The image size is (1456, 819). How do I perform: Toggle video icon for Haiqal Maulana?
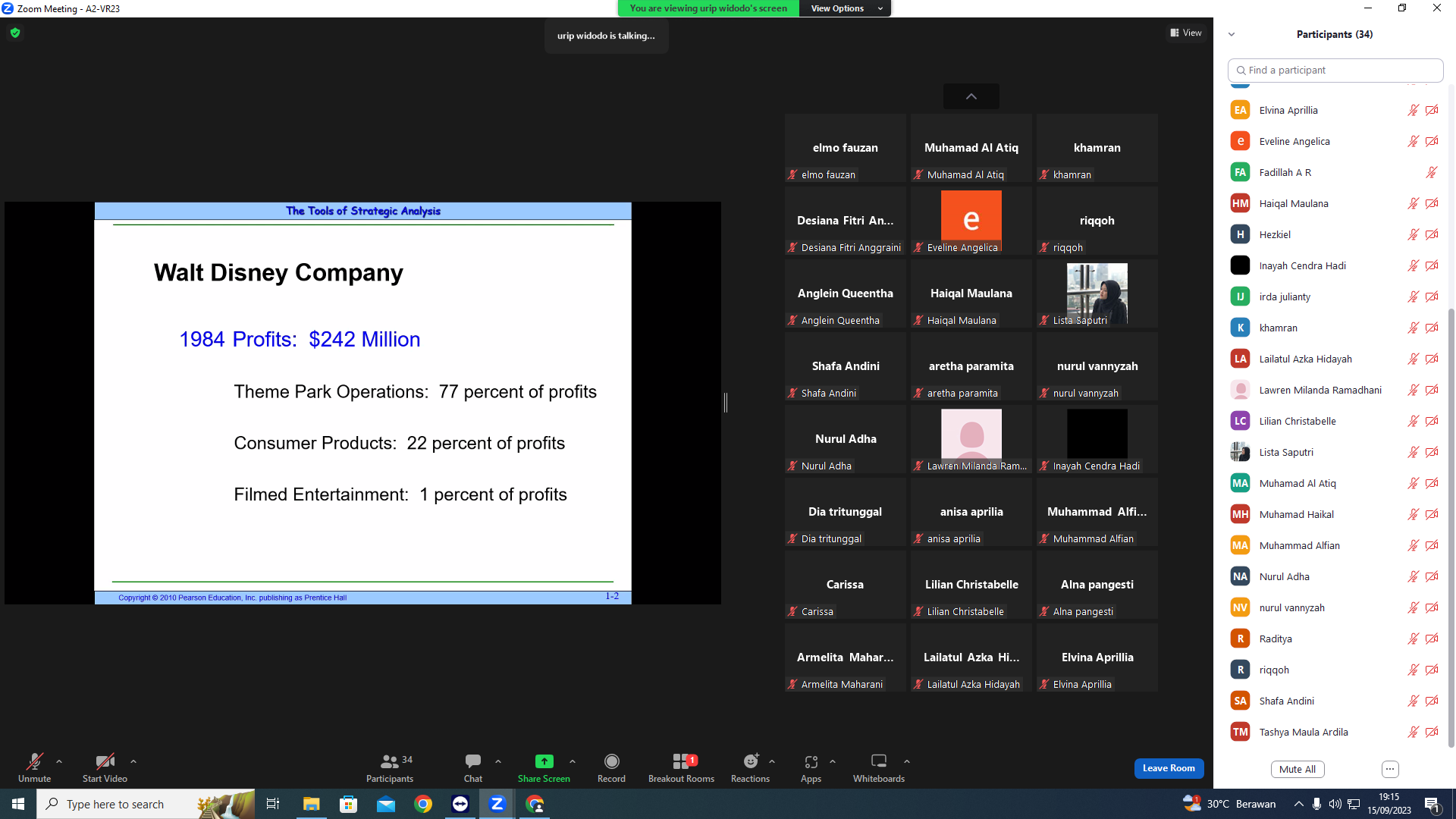pos(1432,203)
